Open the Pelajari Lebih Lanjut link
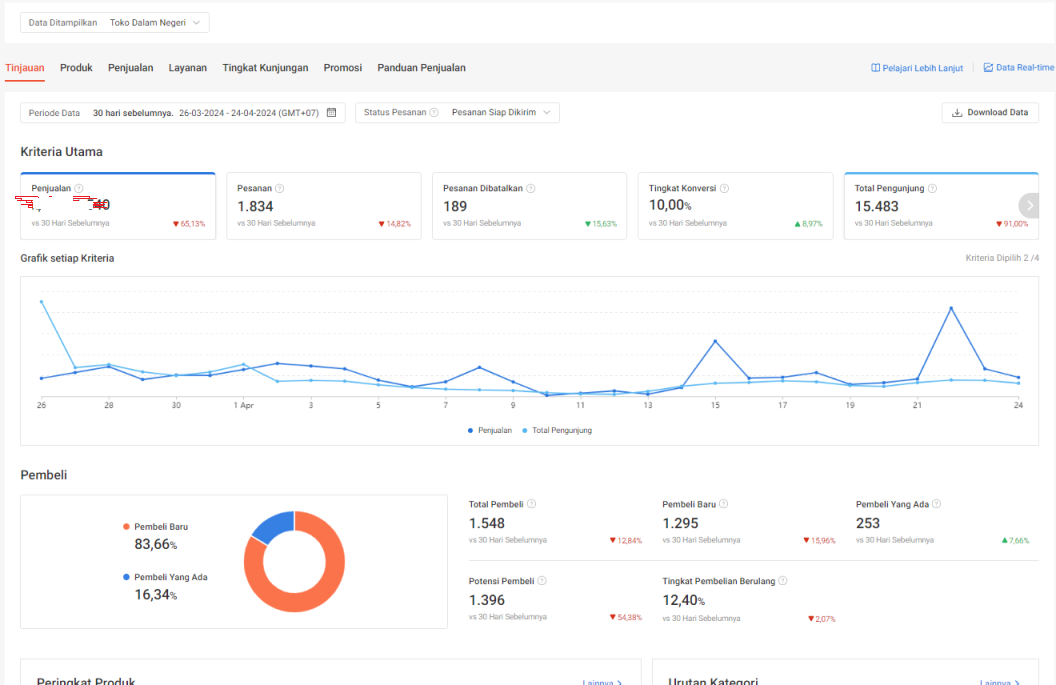This screenshot has height=685, width=1056. [917, 68]
